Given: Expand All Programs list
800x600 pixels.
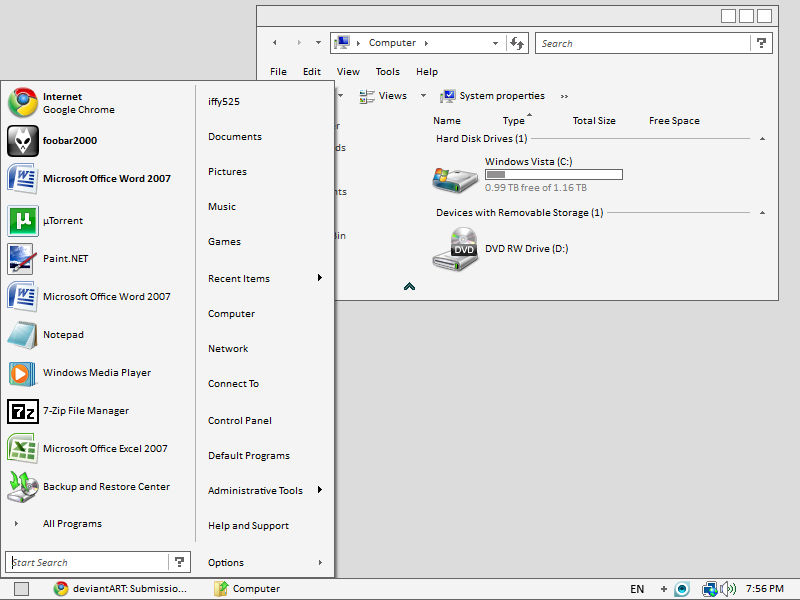Looking at the screenshot, I should click(16, 523).
